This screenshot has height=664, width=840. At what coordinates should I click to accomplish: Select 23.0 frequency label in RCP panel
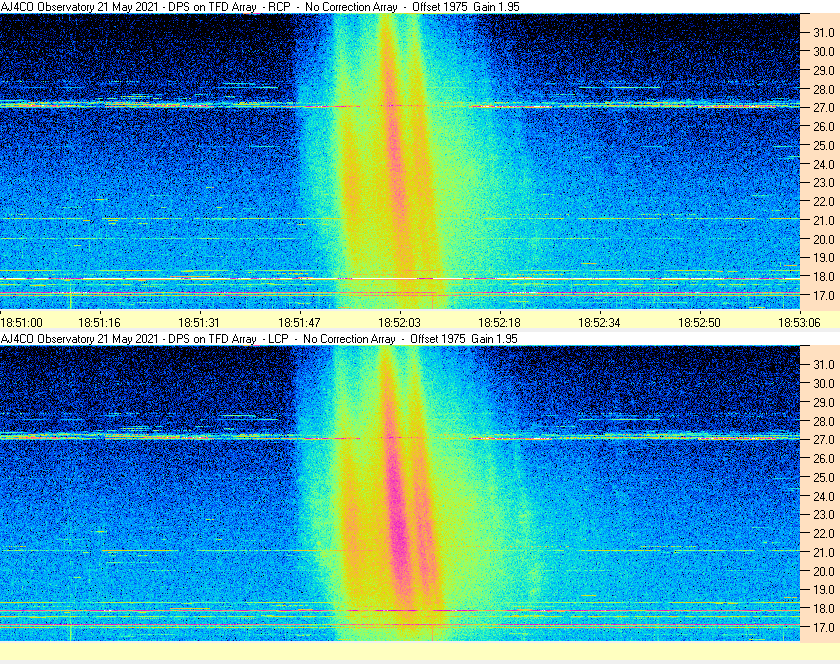pyautogui.click(x=824, y=183)
